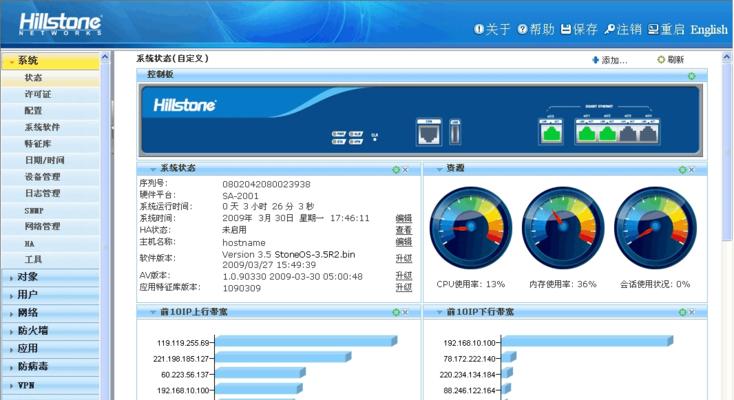734x400 pixels.
Task: Expand the 对象 sidebar section
Action: (x=50, y=277)
